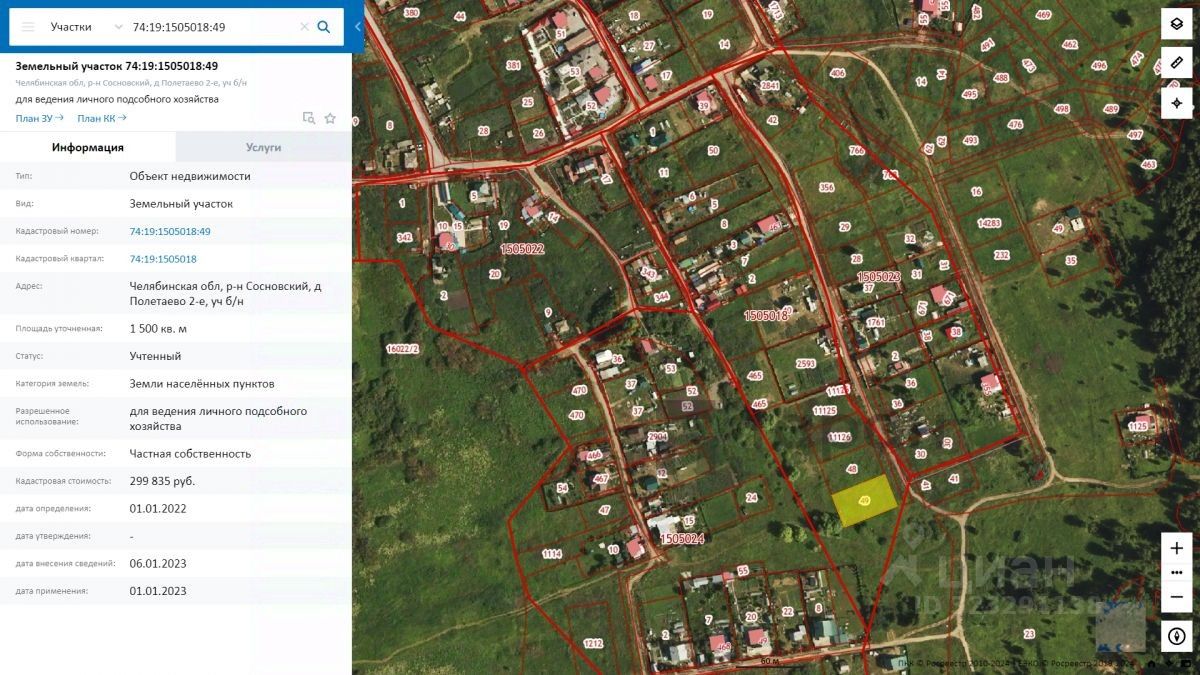
Task: Locate my position on map
Action: [1177, 103]
